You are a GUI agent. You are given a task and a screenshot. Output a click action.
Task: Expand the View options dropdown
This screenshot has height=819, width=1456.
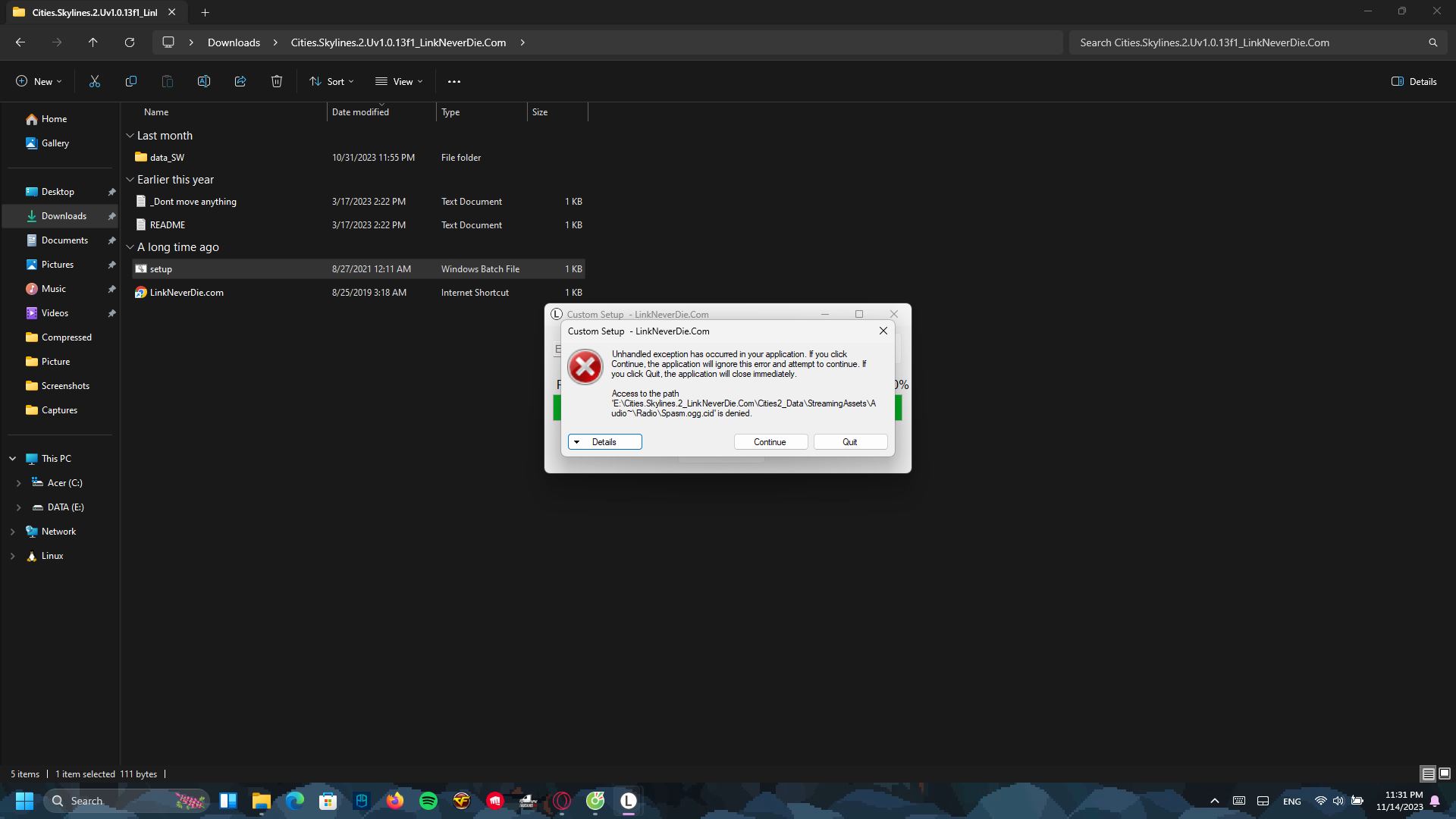pos(399,81)
